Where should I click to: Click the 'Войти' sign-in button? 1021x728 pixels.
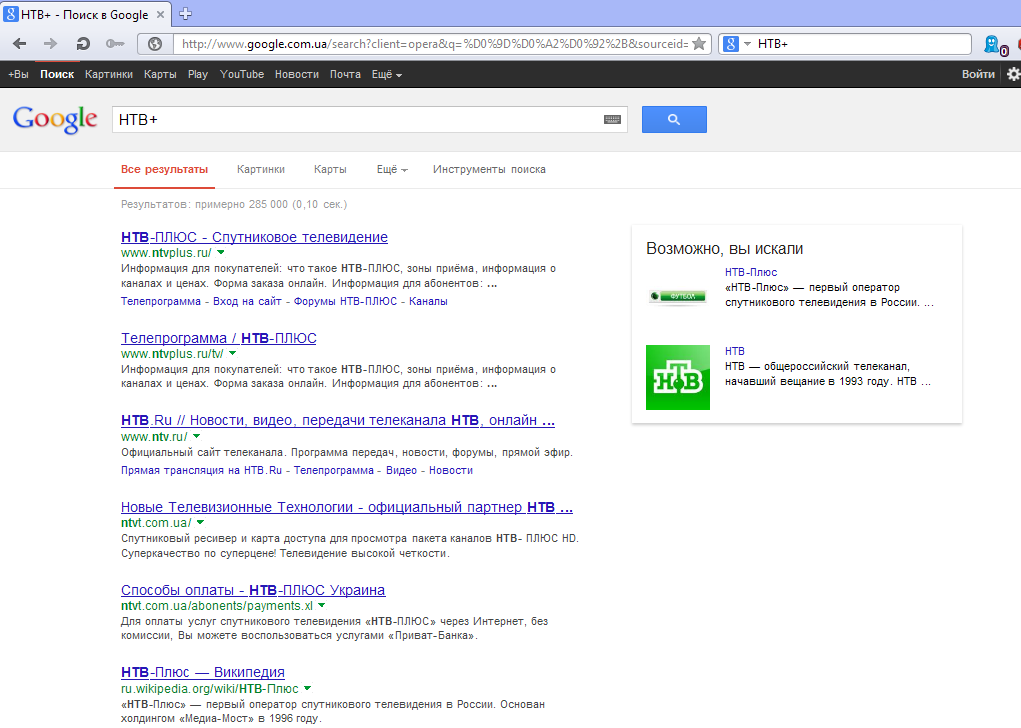pyautogui.click(x=977, y=75)
